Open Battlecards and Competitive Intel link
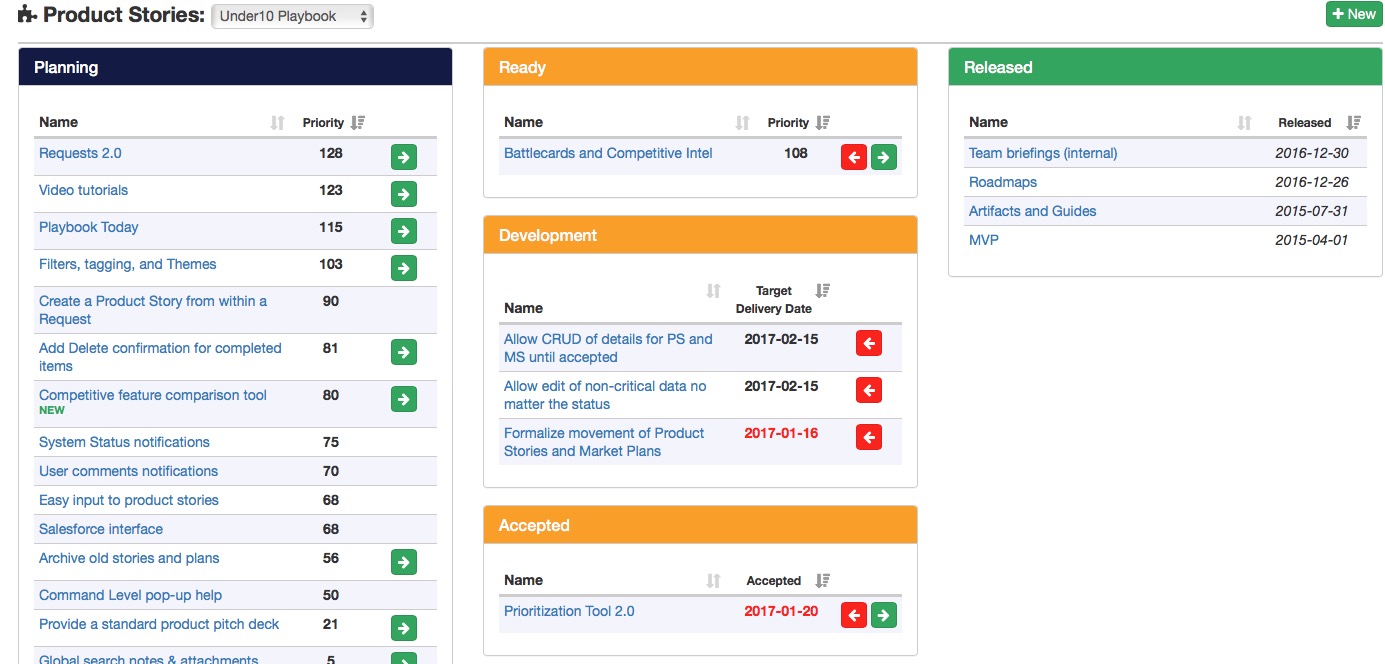1385x664 pixels. pos(608,153)
